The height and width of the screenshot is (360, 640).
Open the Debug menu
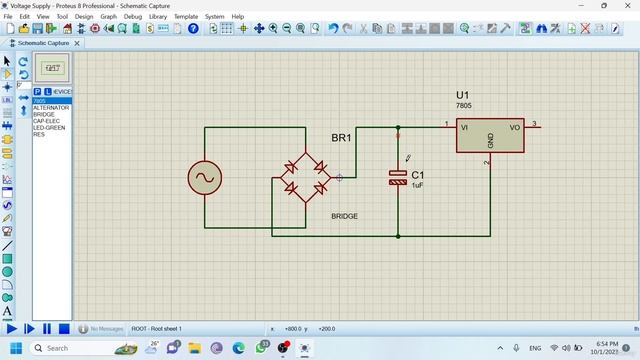tap(133, 16)
